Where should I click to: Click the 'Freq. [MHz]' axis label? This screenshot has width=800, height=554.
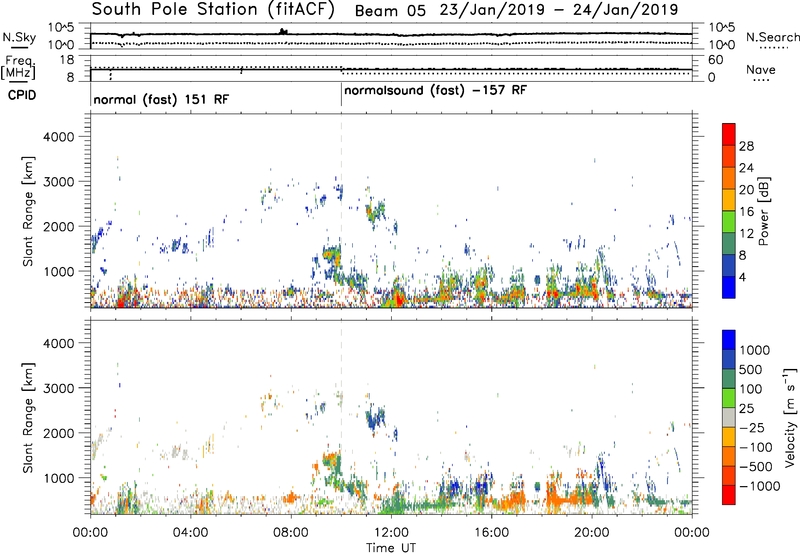[18, 67]
